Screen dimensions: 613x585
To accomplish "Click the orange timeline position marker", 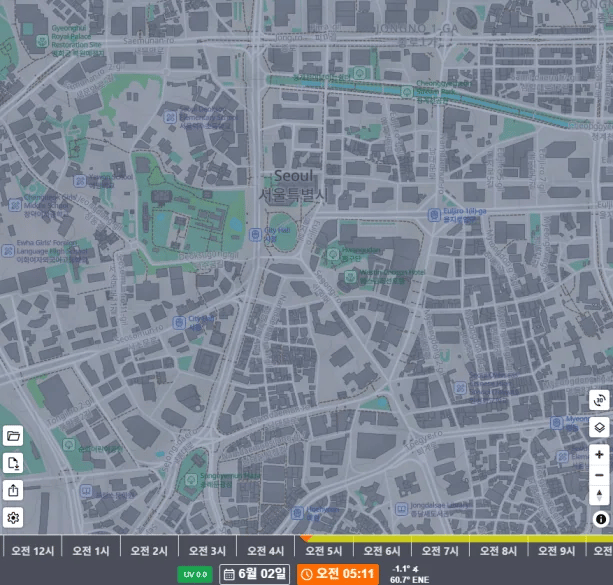I will click(305, 538).
